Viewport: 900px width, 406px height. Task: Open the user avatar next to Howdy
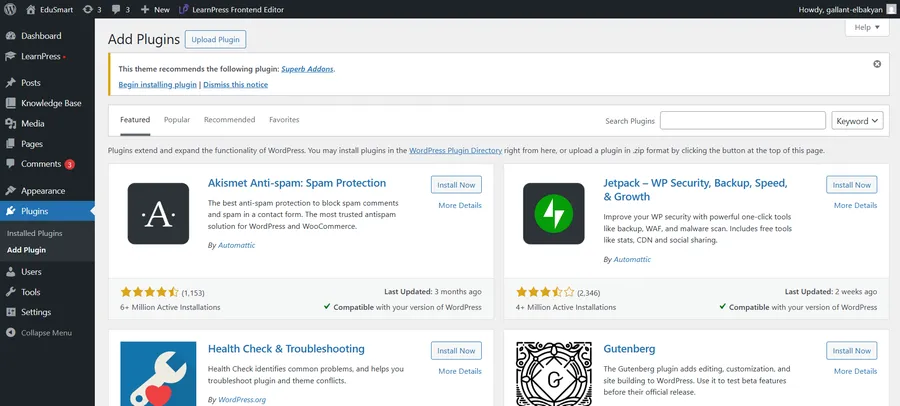click(890, 9)
